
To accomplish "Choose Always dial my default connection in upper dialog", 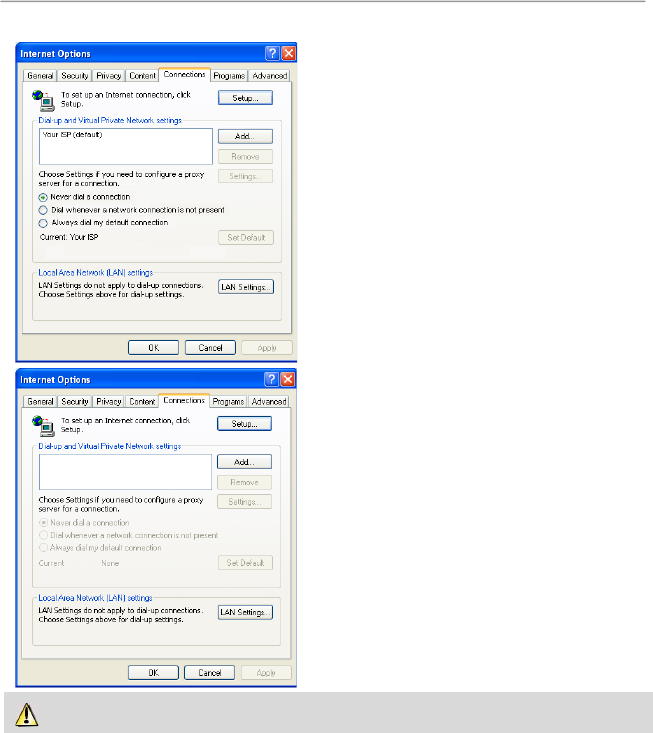I will (x=43, y=222).
